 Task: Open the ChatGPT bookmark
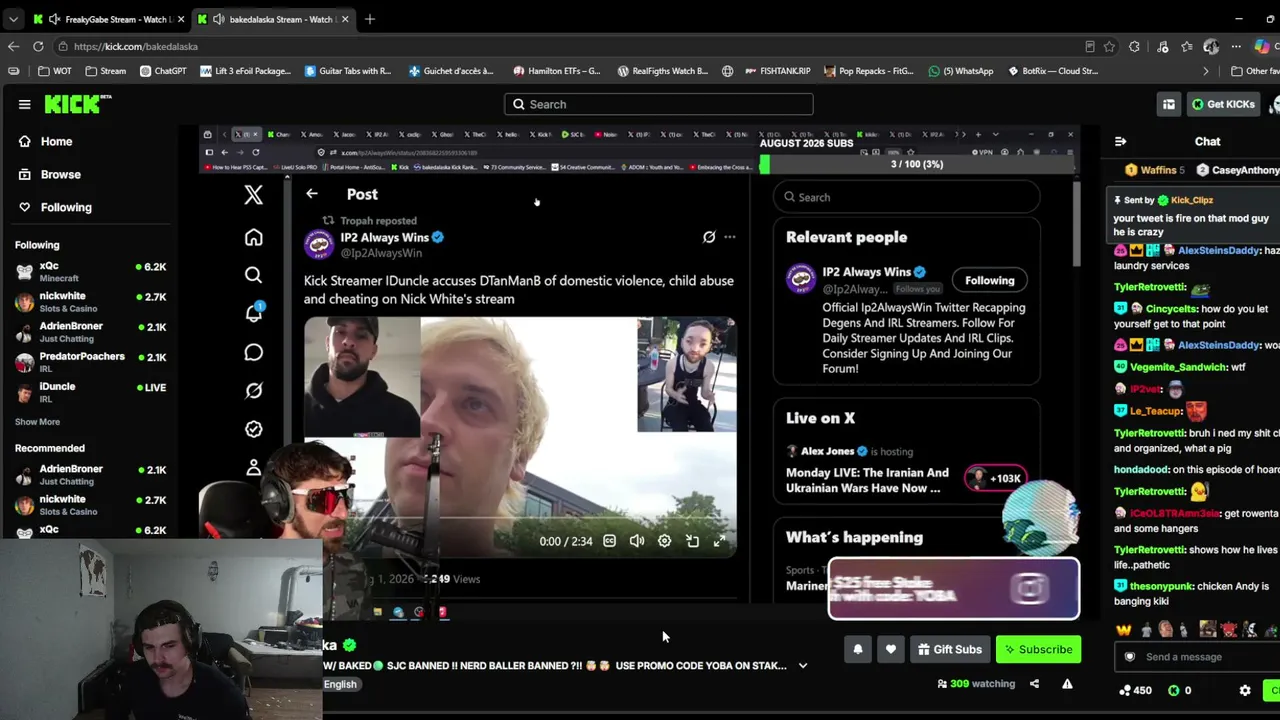[164, 71]
